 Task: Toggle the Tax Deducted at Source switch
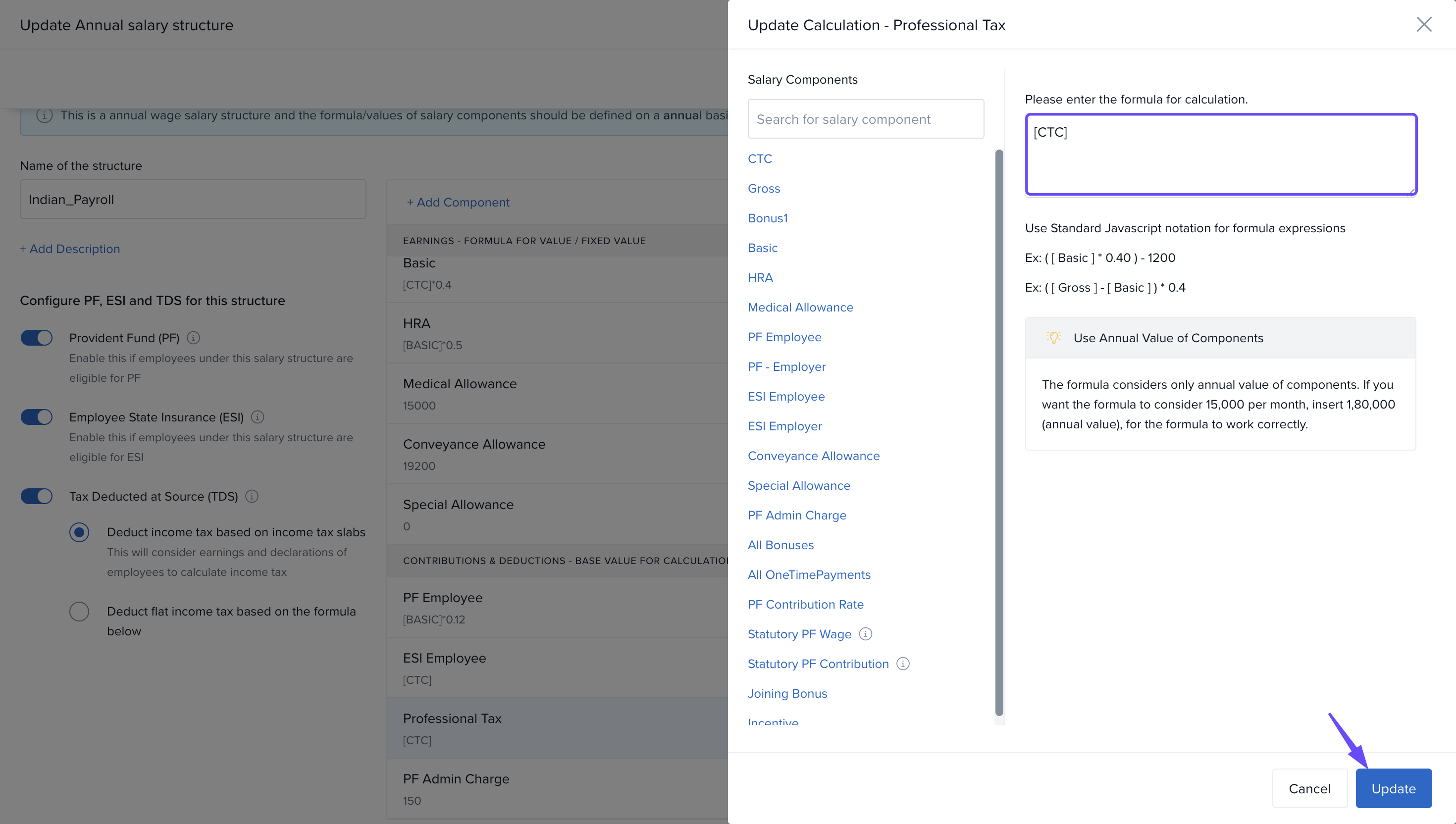[37, 496]
